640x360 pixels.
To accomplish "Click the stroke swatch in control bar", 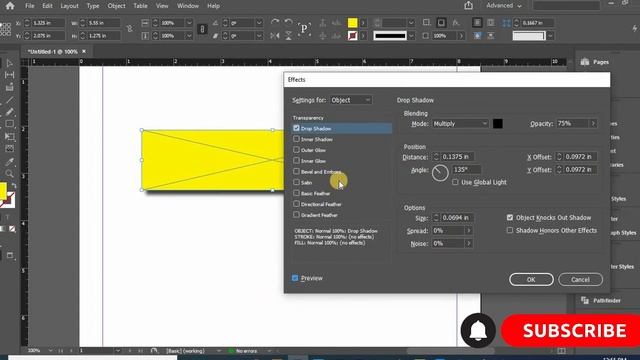I will 352,36.
